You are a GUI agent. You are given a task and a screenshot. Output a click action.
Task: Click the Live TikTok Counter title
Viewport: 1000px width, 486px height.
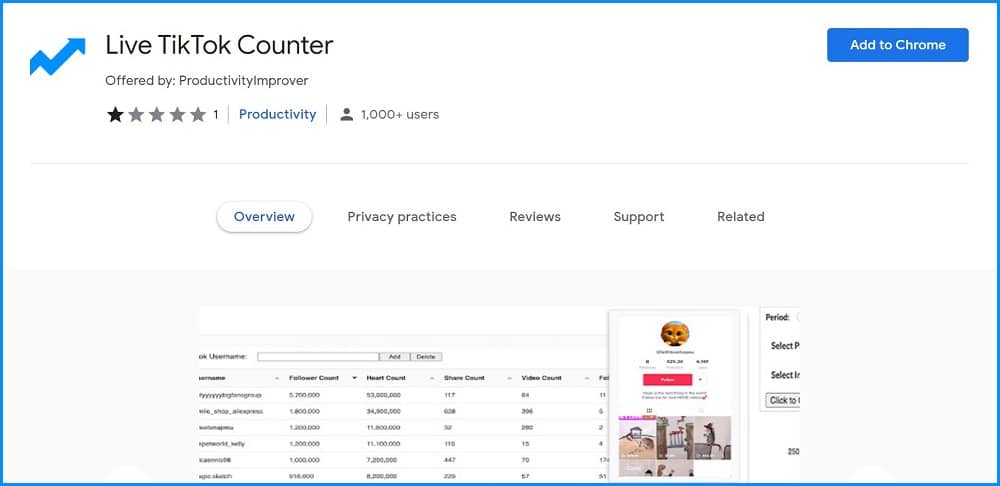pos(219,45)
